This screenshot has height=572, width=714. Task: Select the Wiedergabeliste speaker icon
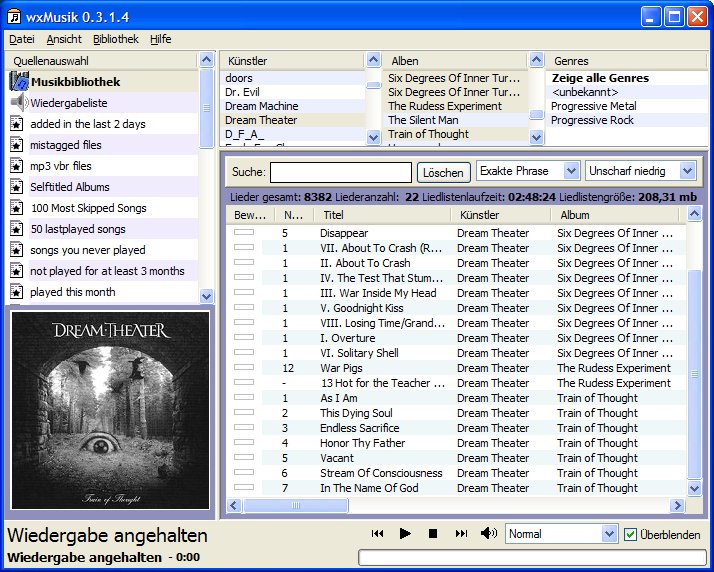point(19,102)
